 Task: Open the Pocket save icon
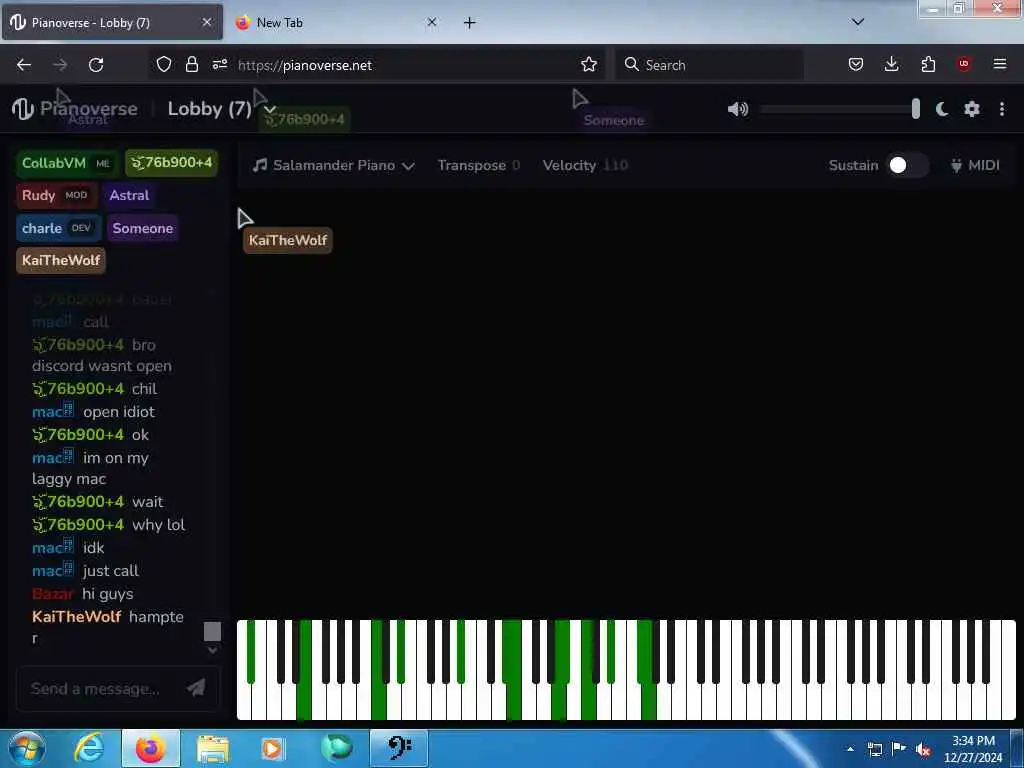click(856, 65)
